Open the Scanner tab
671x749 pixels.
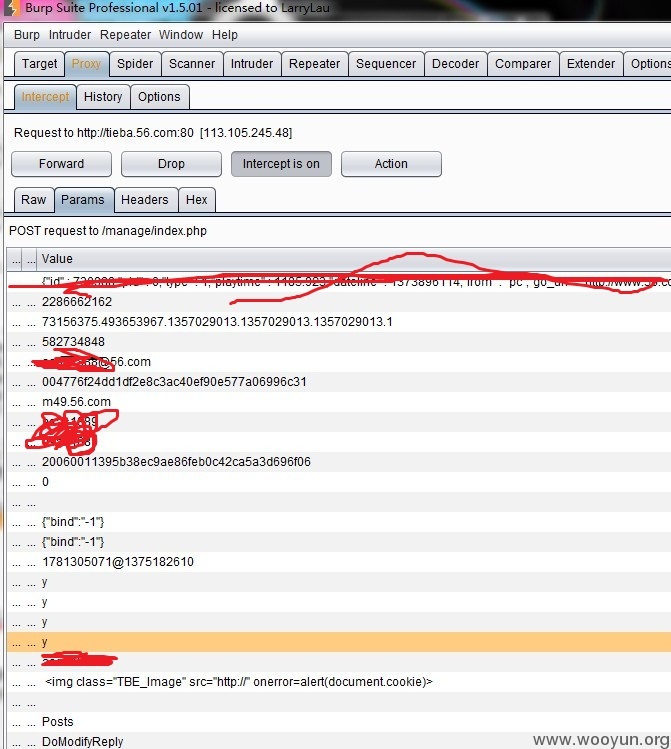192,64
